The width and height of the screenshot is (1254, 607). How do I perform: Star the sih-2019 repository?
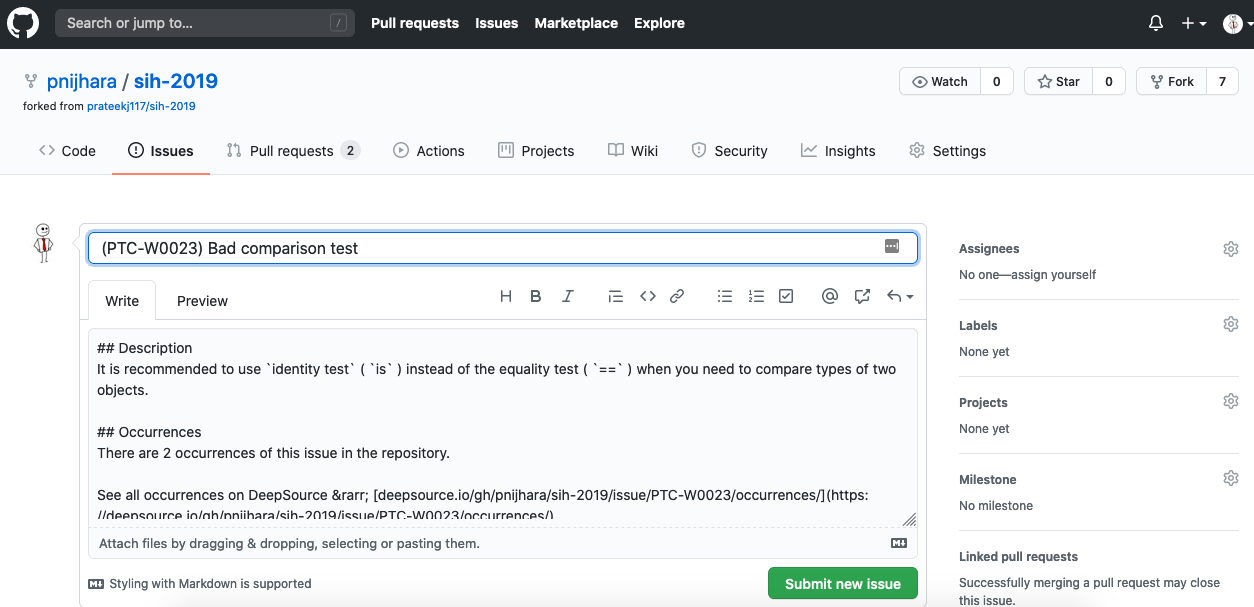[1059, 82]
